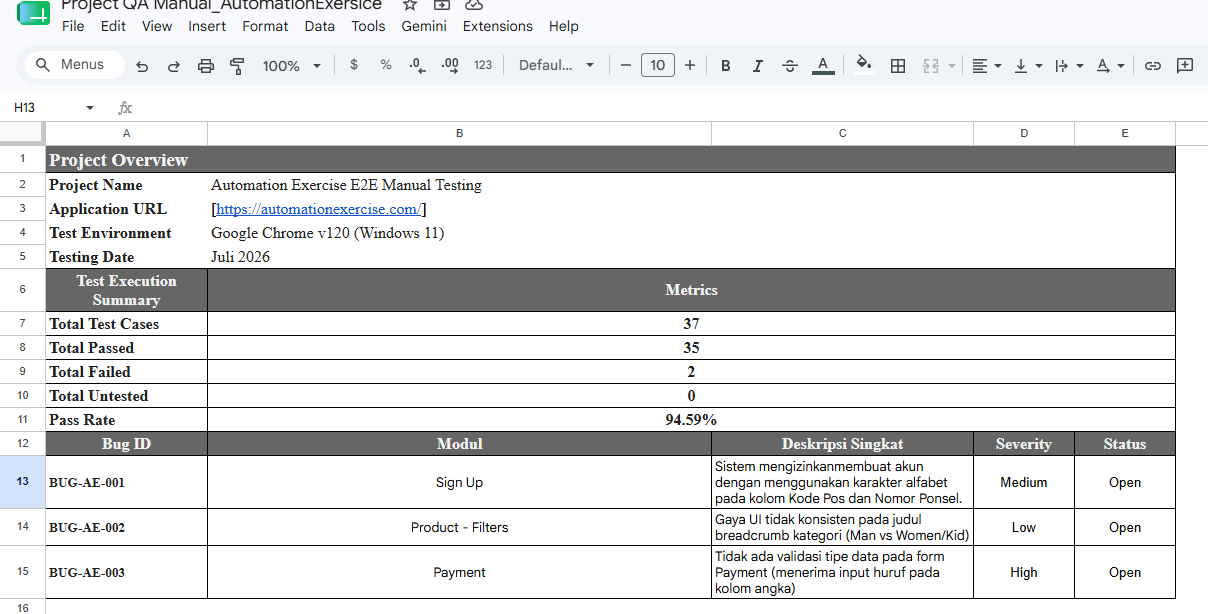This screenshot has width=1208, height=614.
Task: Select column D header
Action: point(1024,133)
